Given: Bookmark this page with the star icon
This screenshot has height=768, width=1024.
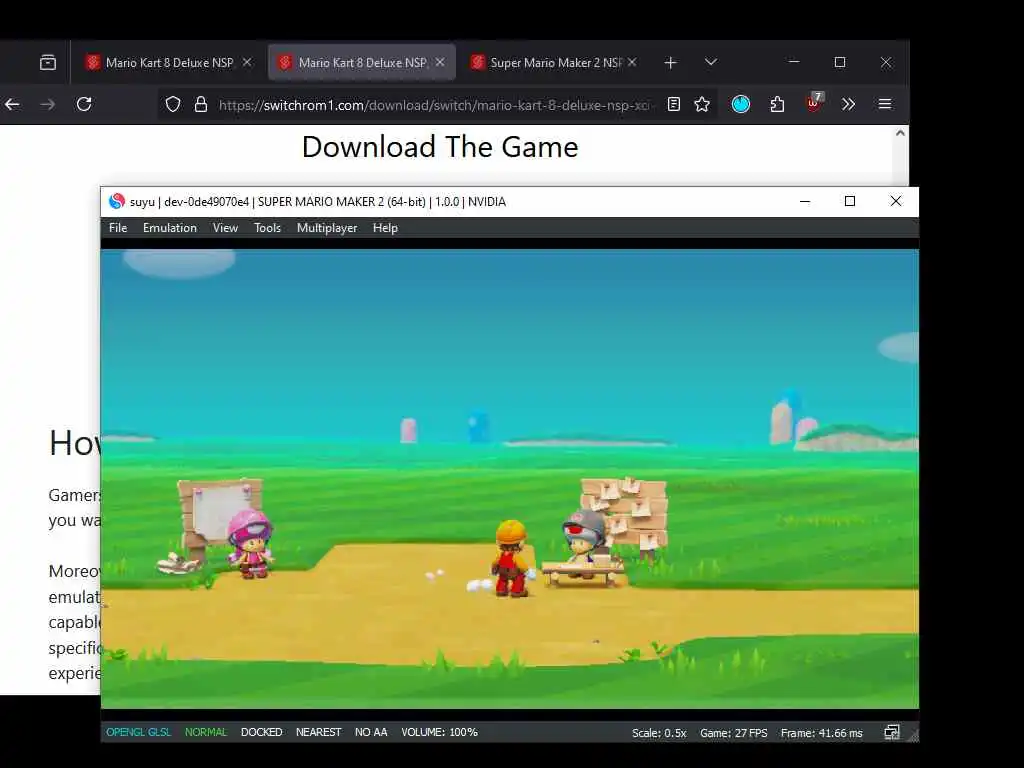Looking at the screenshot, I should point(702,104).
